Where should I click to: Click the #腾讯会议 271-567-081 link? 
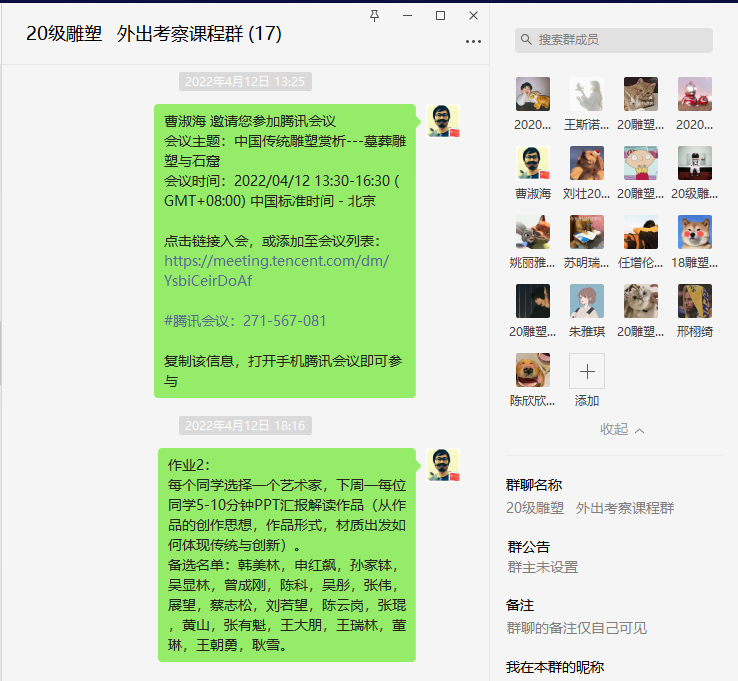(x=245, y=321)
